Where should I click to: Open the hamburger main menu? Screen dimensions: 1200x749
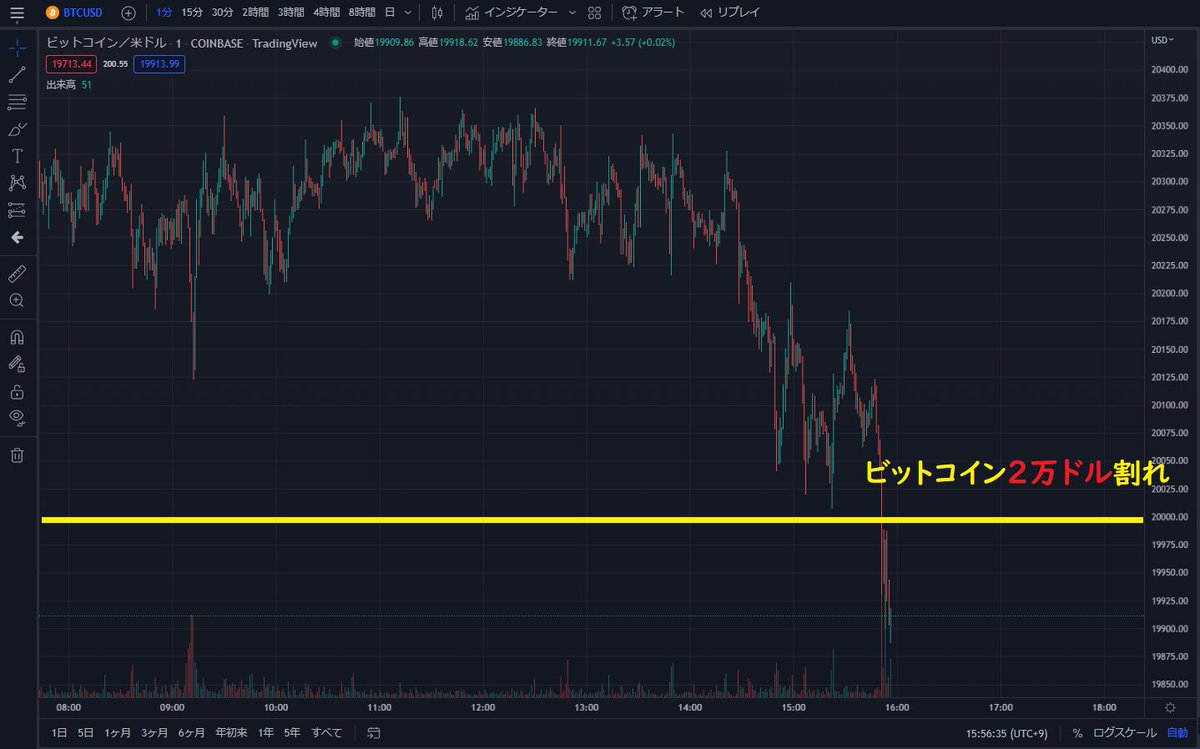17,13
